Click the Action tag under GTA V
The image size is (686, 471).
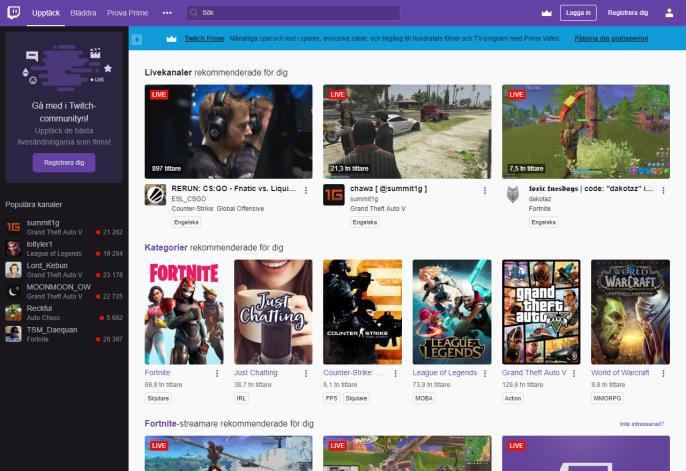point(513,398)
